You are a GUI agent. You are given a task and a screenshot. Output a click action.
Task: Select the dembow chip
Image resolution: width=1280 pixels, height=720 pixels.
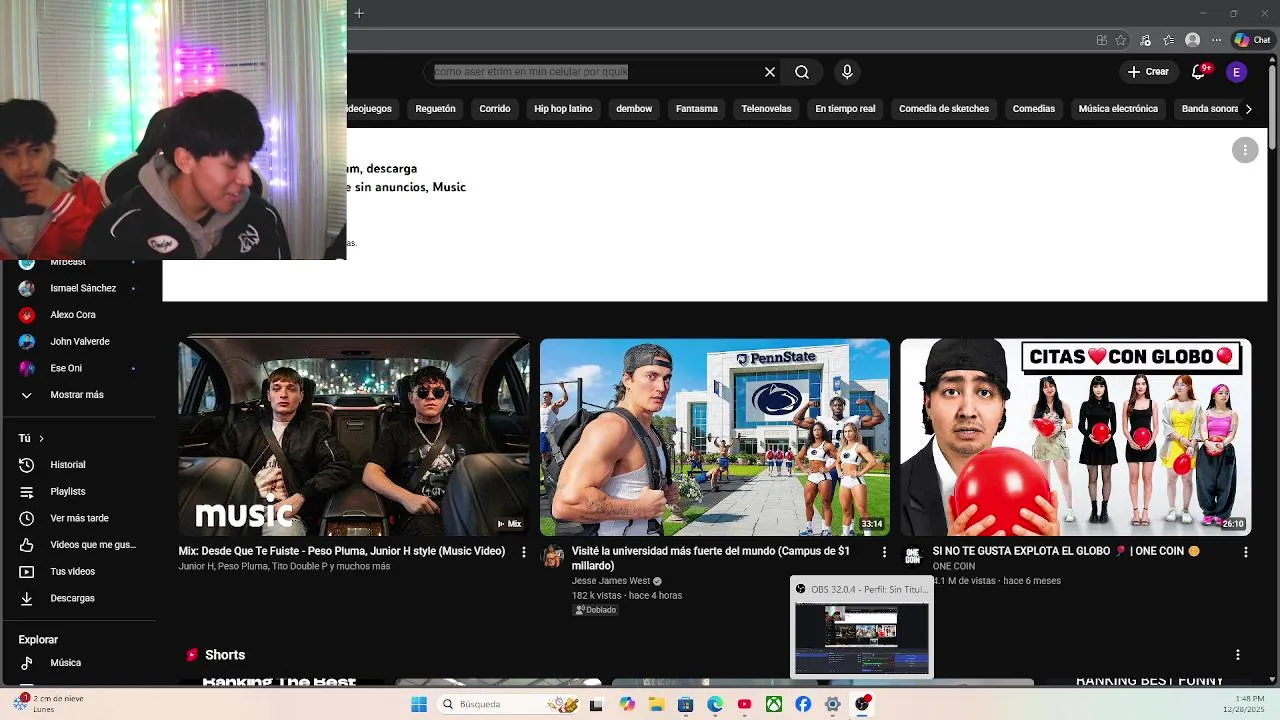pyautogui.click(x=634, y=109)
